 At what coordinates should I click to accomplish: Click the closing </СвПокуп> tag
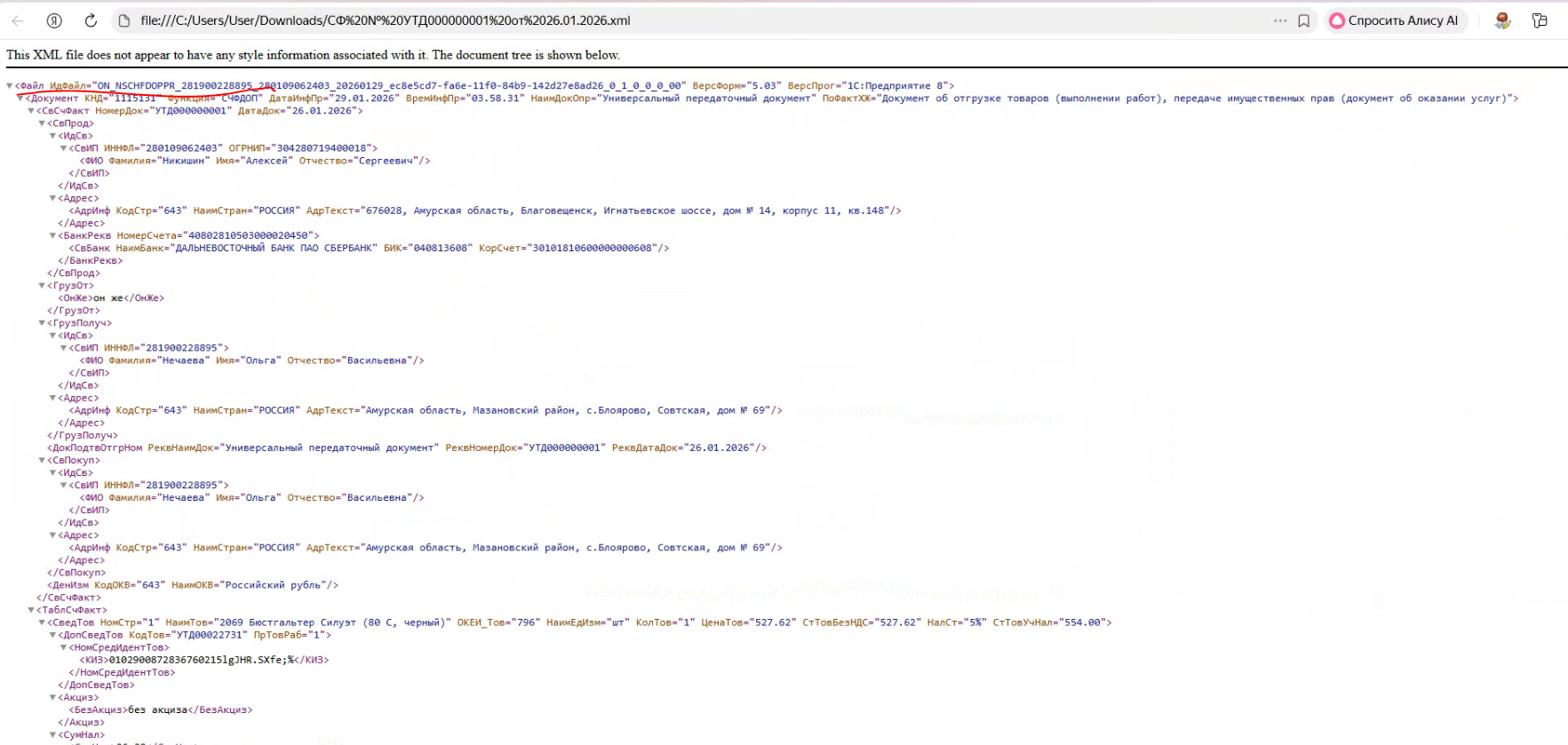(x=76, y=573)
